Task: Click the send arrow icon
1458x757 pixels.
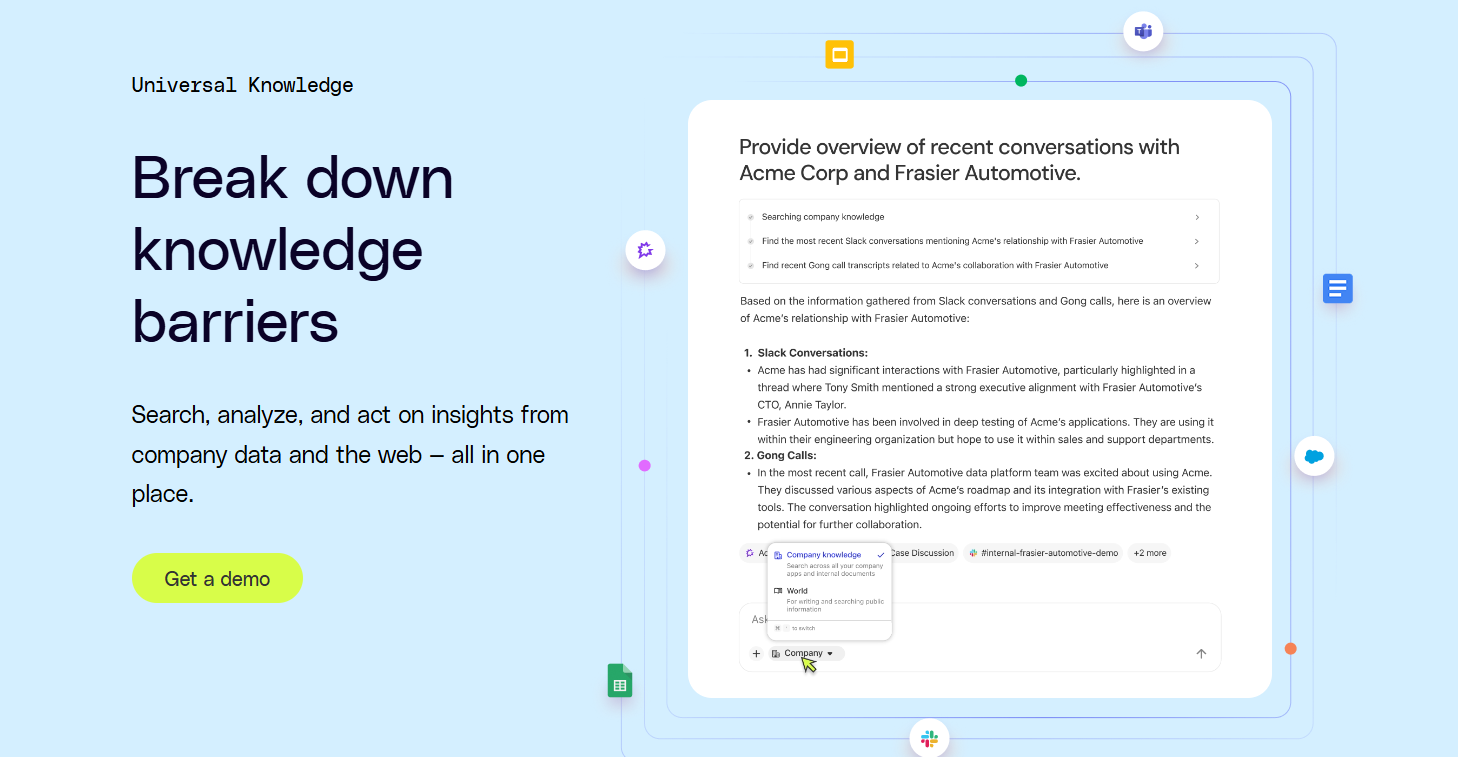Action: coord(1201,653)
